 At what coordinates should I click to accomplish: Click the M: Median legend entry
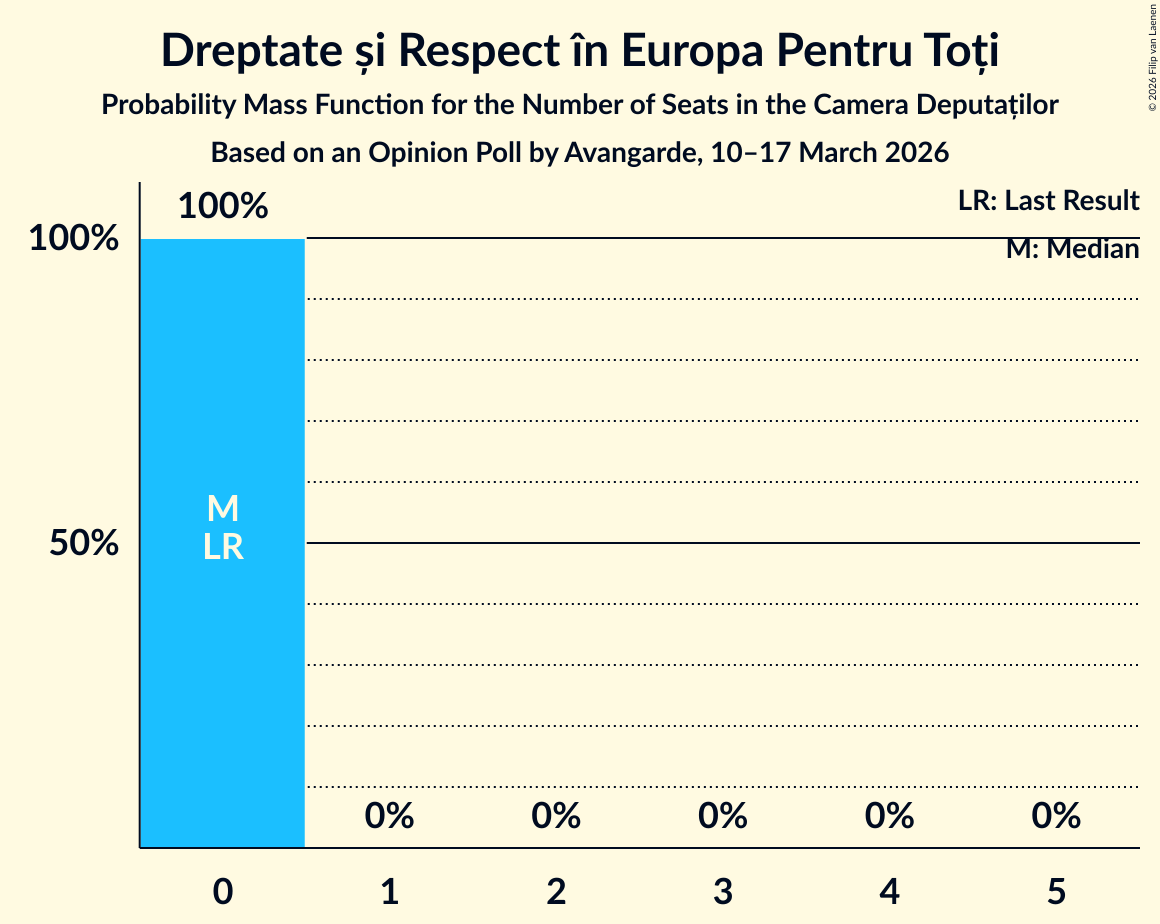click(x=1072, y=249)
